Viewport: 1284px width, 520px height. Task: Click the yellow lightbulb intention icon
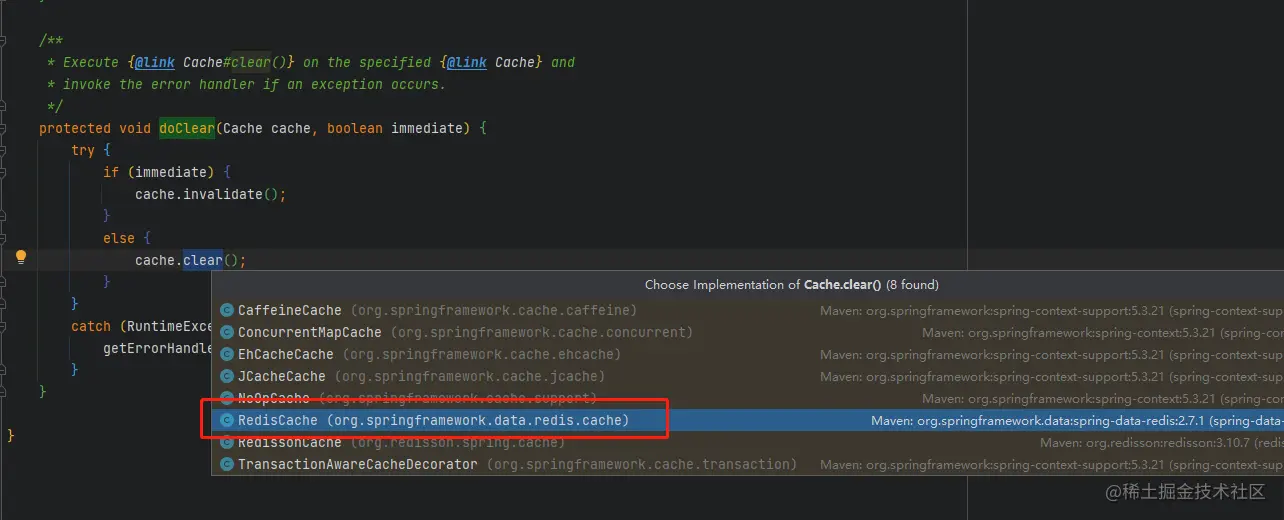pyautogui.click(x=20, y=258)
